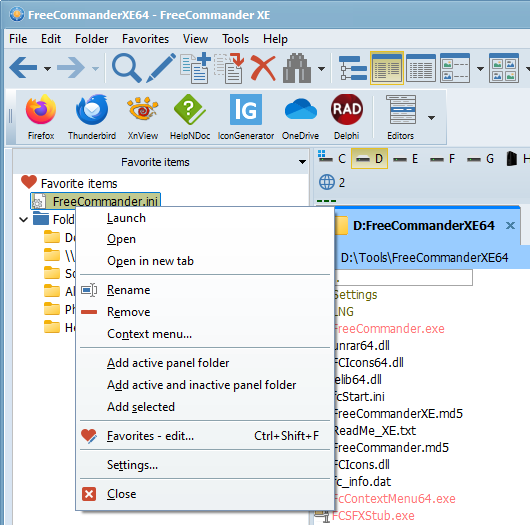The height and width of the screenshot is (525, 530).
Task: Click the D:\Tools\FreeCommanderXE64 path bar
Action: tap(431, 258)
